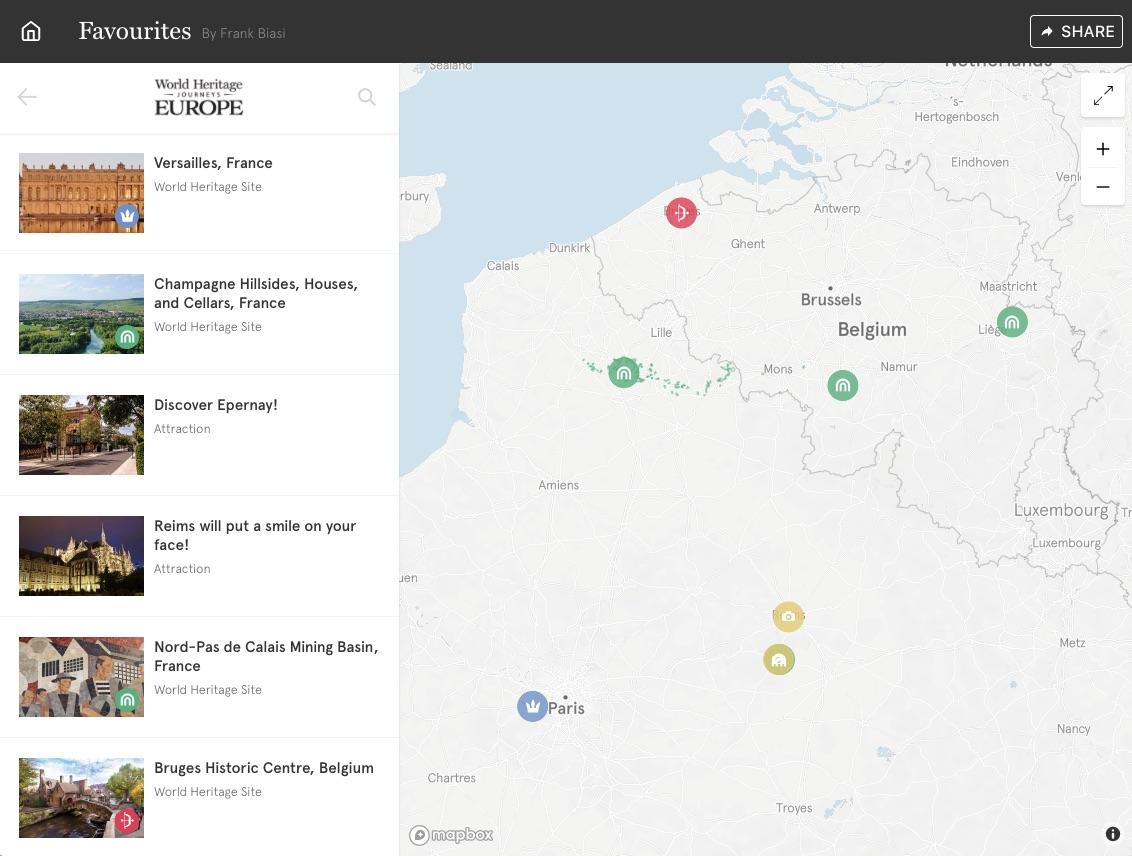
Task: Click Reims cathedral night thumbnail
Action: pyautogui.click(x=81, y=556)
